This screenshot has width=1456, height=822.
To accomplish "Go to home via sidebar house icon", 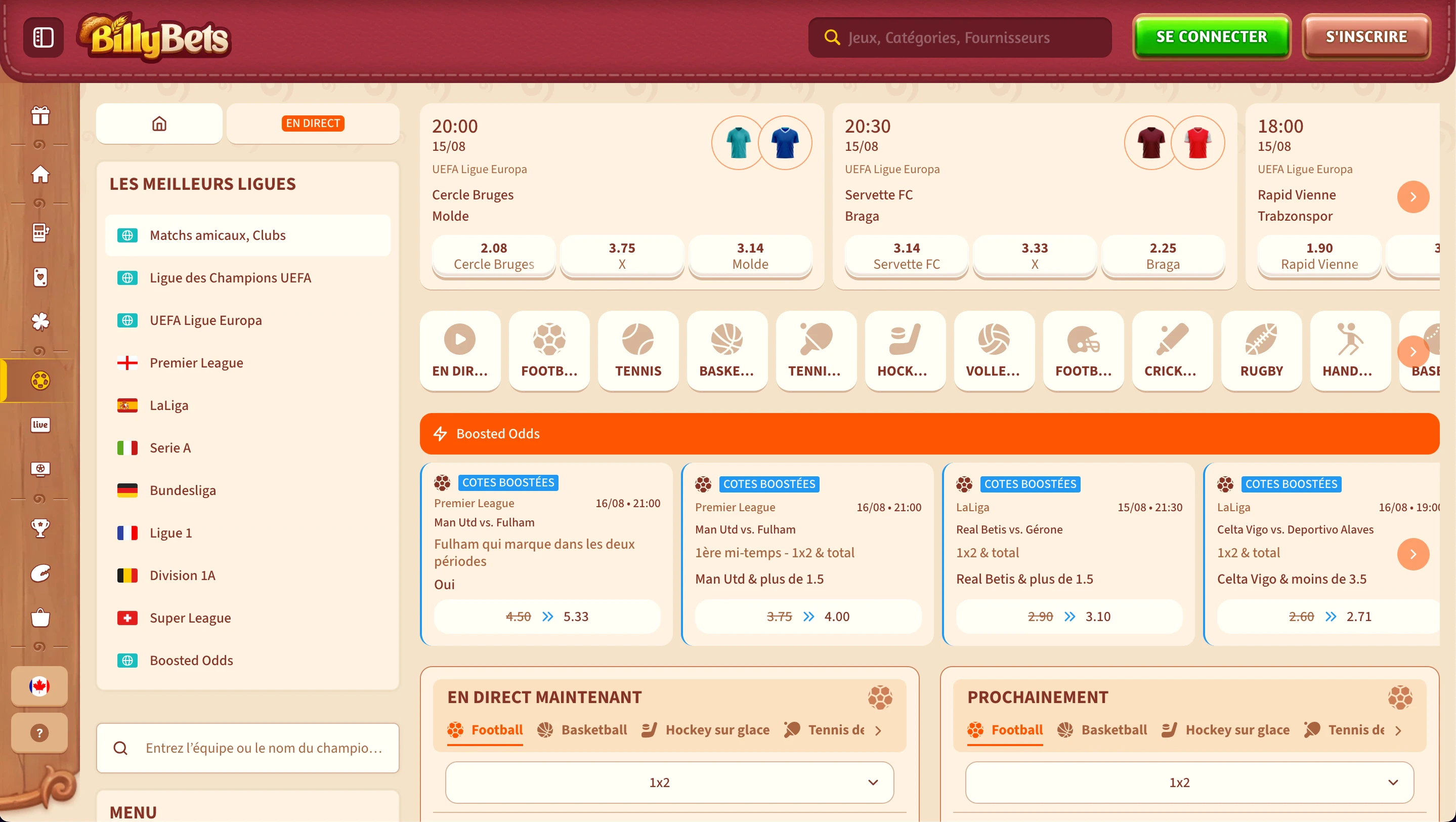I will [x=40, y=174].
